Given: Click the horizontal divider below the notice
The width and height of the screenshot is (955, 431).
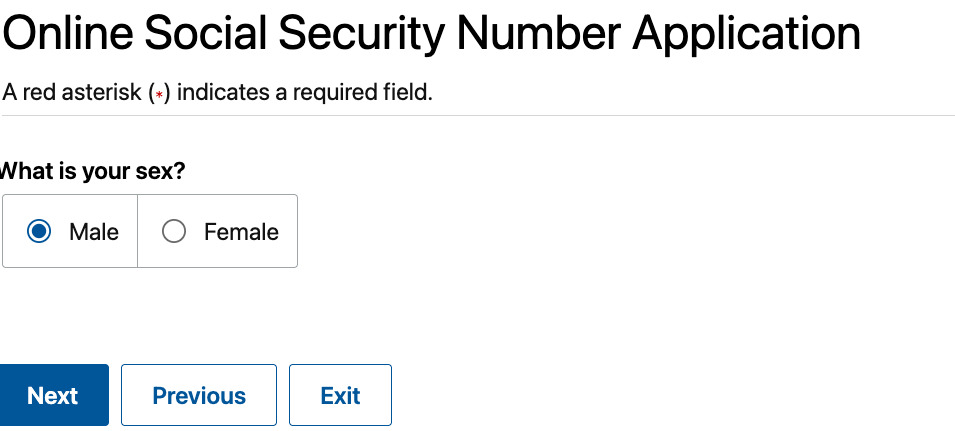Looking at the screenshot, I should click(478, 116).
